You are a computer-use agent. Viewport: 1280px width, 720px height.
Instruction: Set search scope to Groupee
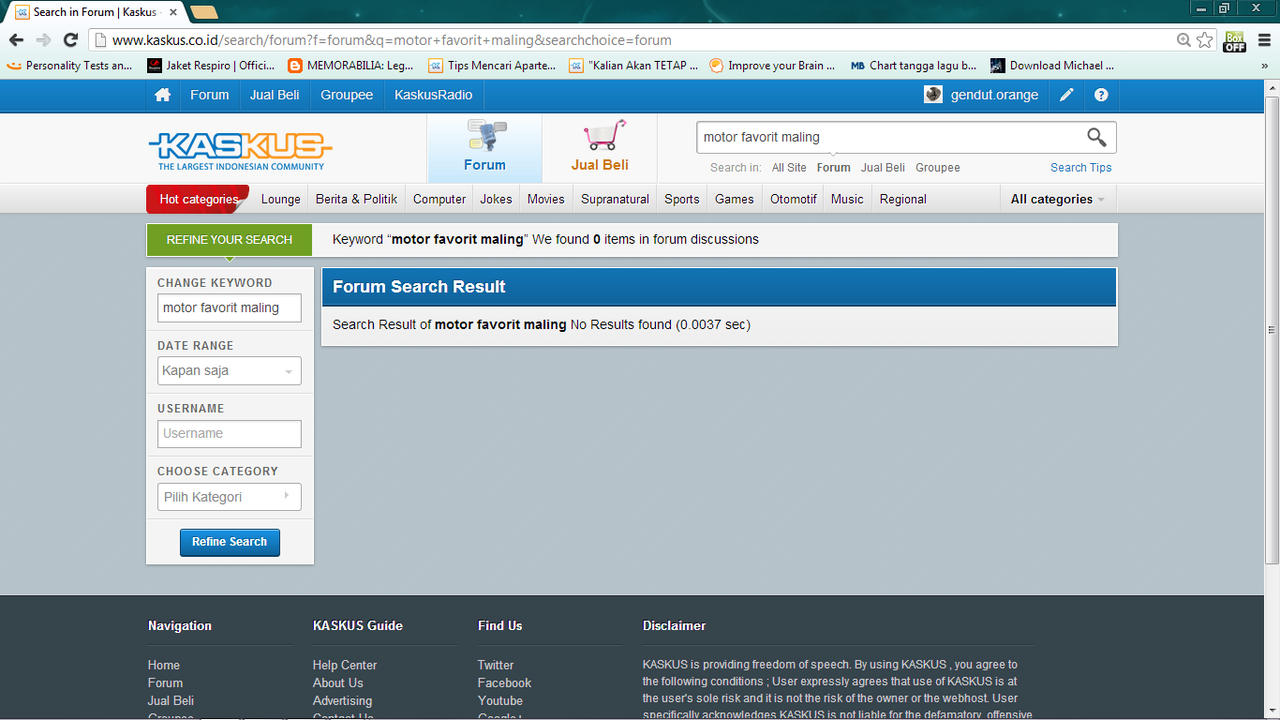click(x=938, y=168)
